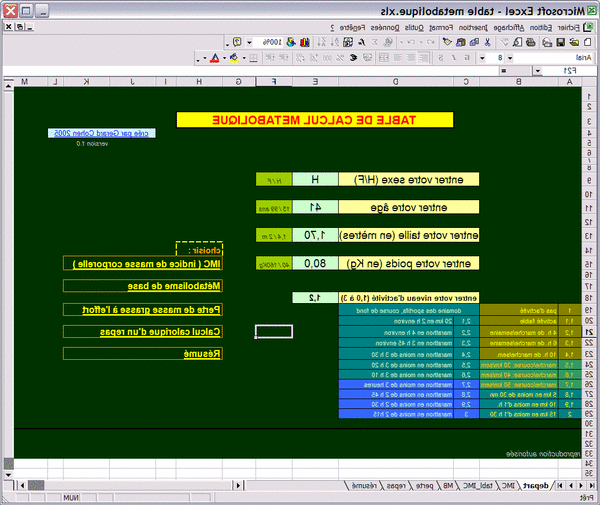Toggle Align Right button
This screenshot has height=505, width=600.
point(398,58)
